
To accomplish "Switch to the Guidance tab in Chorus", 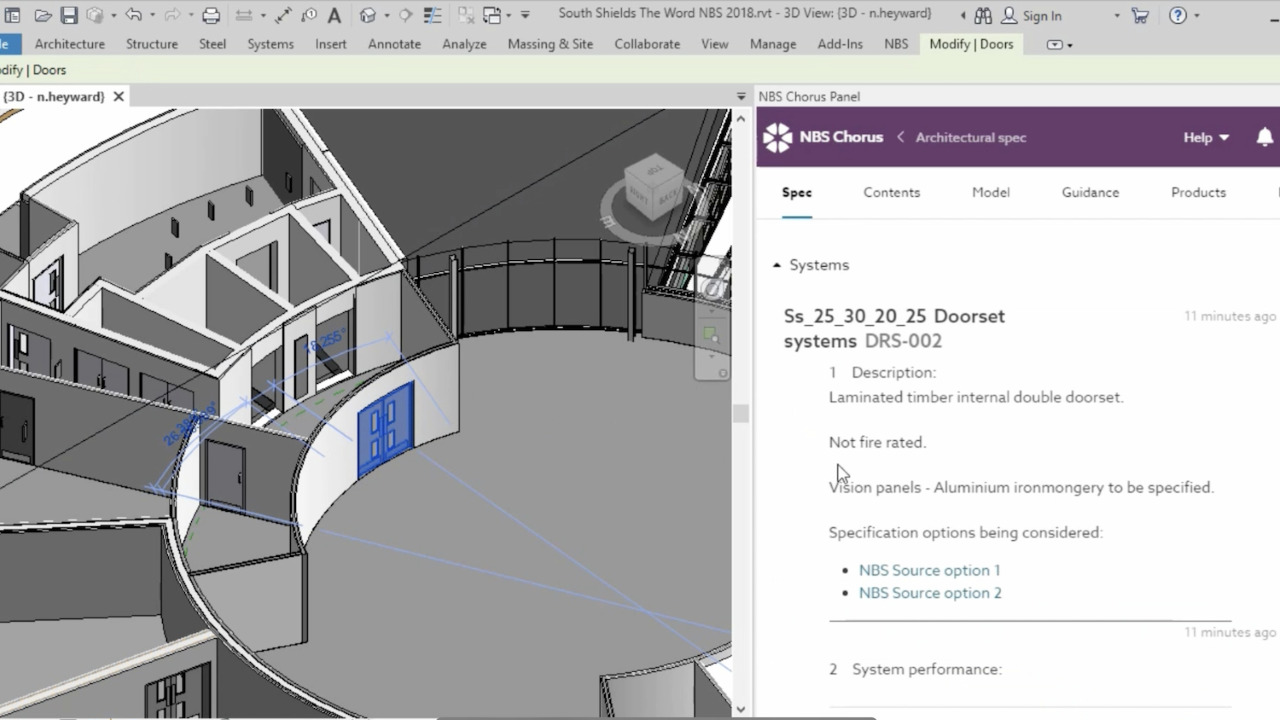I will pos(1090,192).
